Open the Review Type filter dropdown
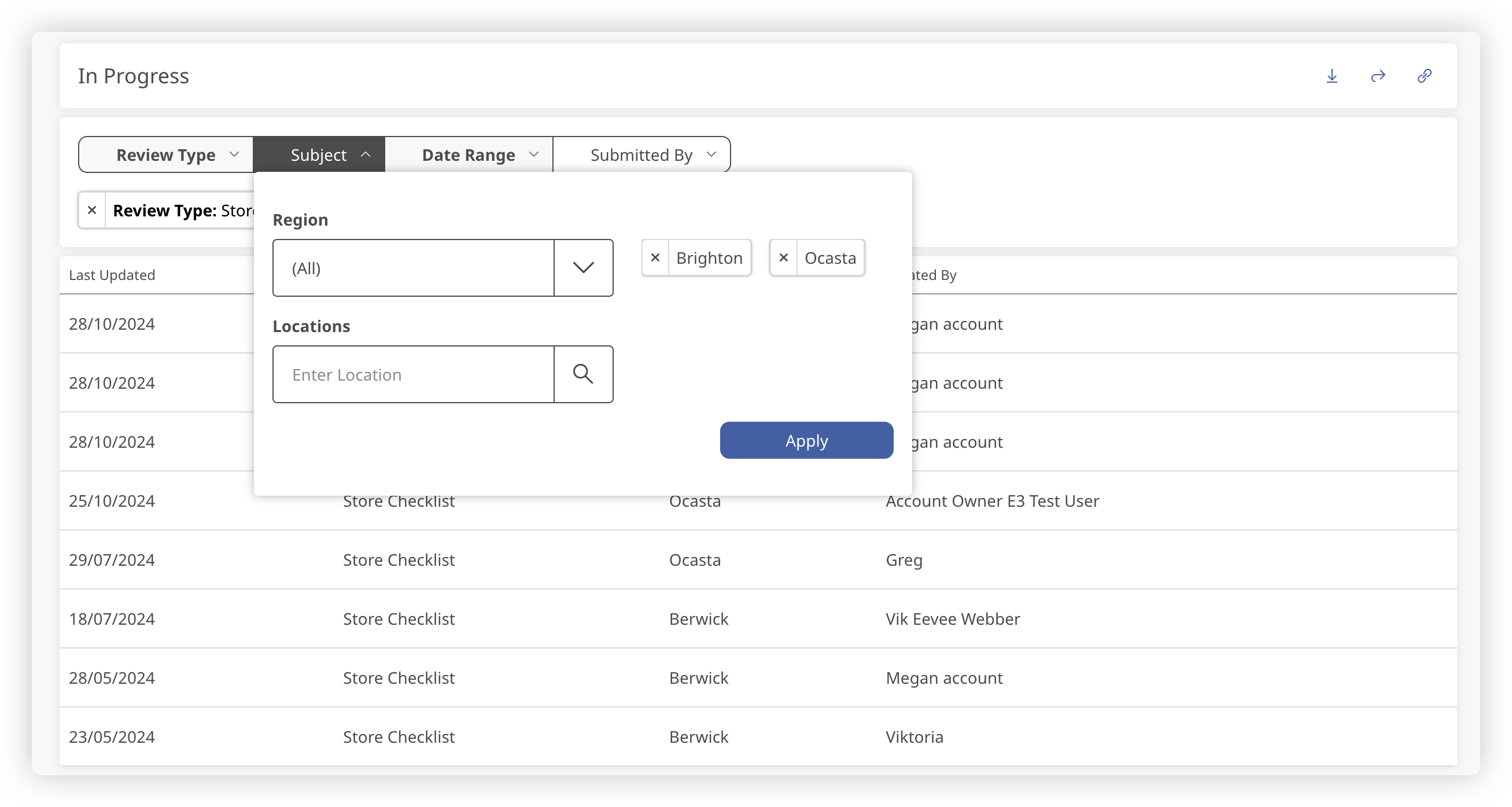 [166, 155]
